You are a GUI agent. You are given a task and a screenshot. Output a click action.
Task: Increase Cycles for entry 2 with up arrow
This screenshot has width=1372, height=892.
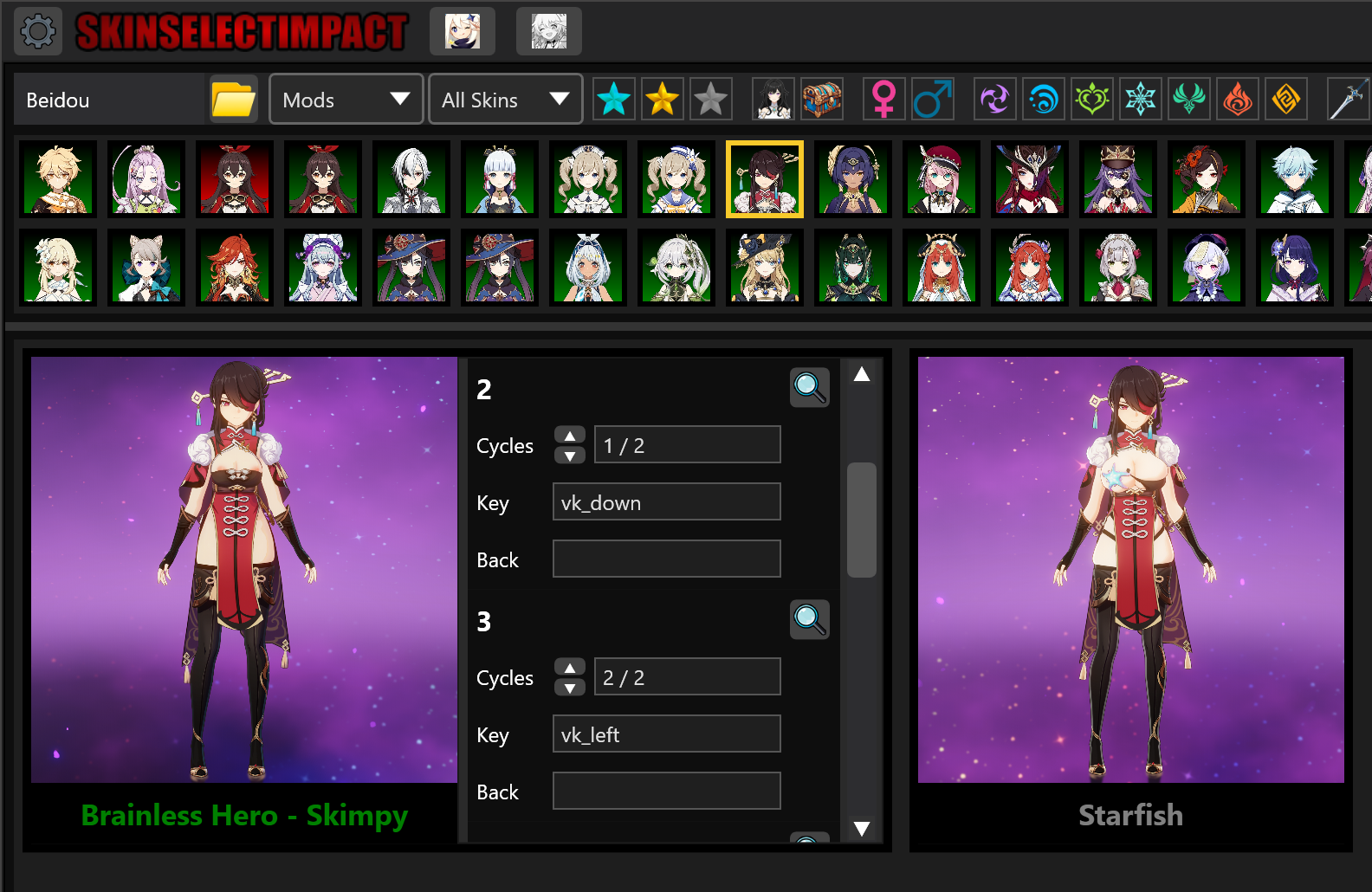pos(570,435)
